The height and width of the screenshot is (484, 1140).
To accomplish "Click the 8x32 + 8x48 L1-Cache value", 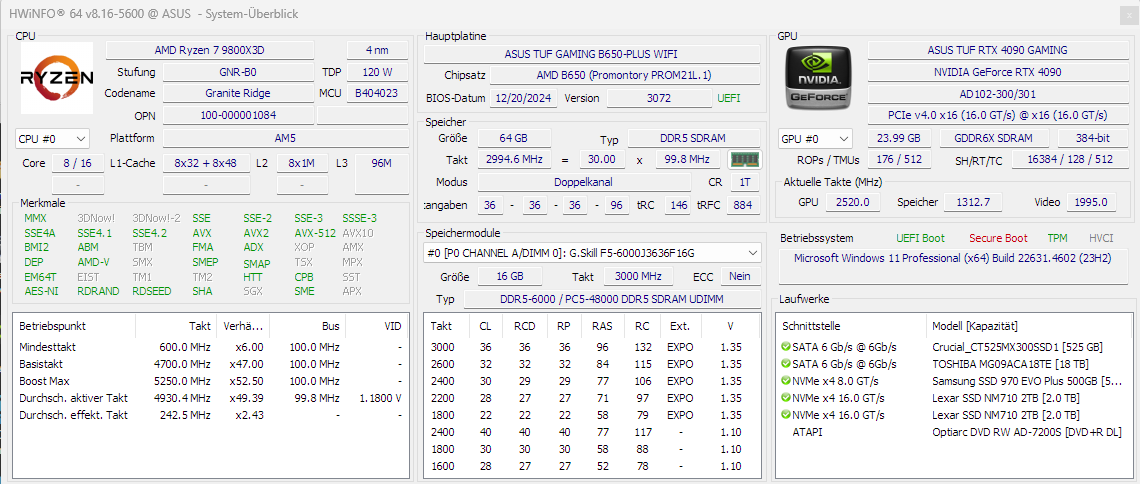I will pyautogui.click(x=206, y=163).
